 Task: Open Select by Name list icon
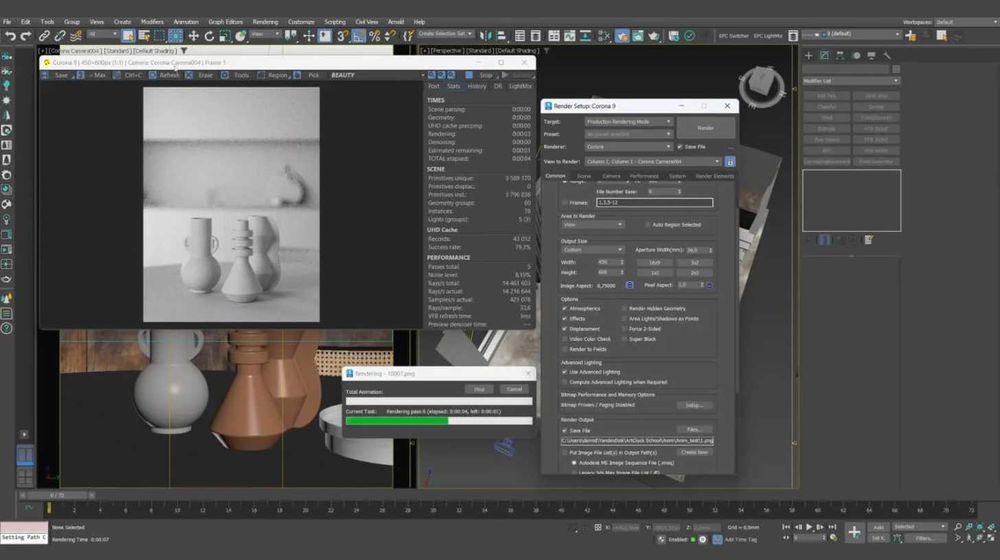(144, 36)
